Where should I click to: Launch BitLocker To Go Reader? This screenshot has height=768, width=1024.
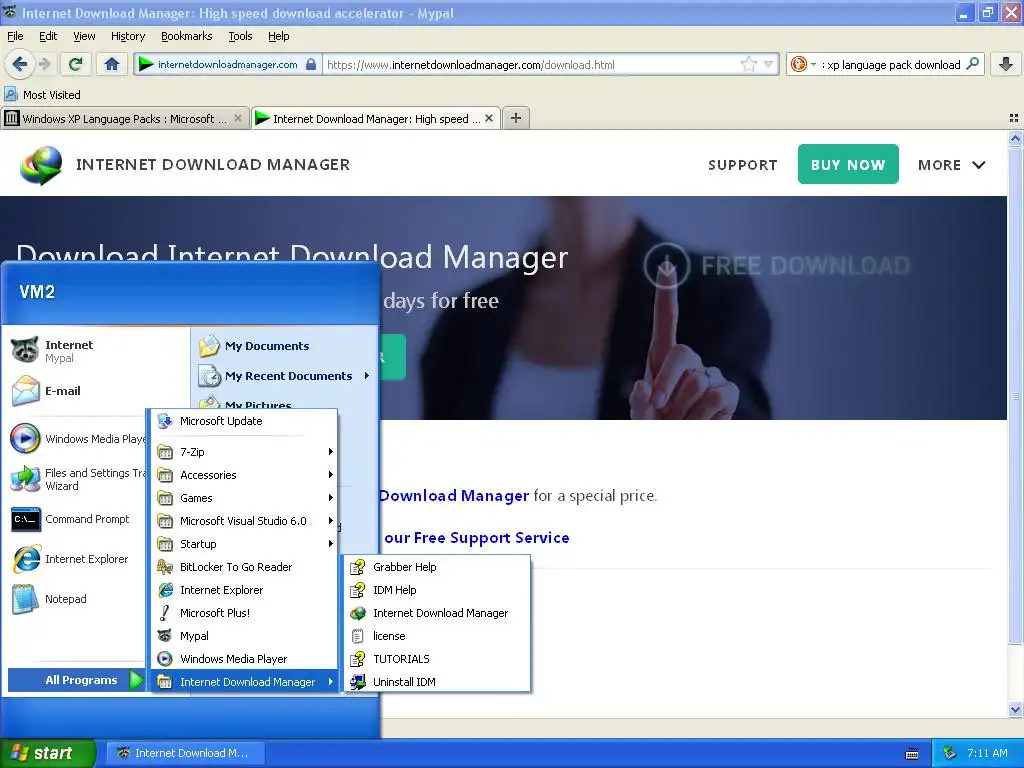click(x=245, y=567)
